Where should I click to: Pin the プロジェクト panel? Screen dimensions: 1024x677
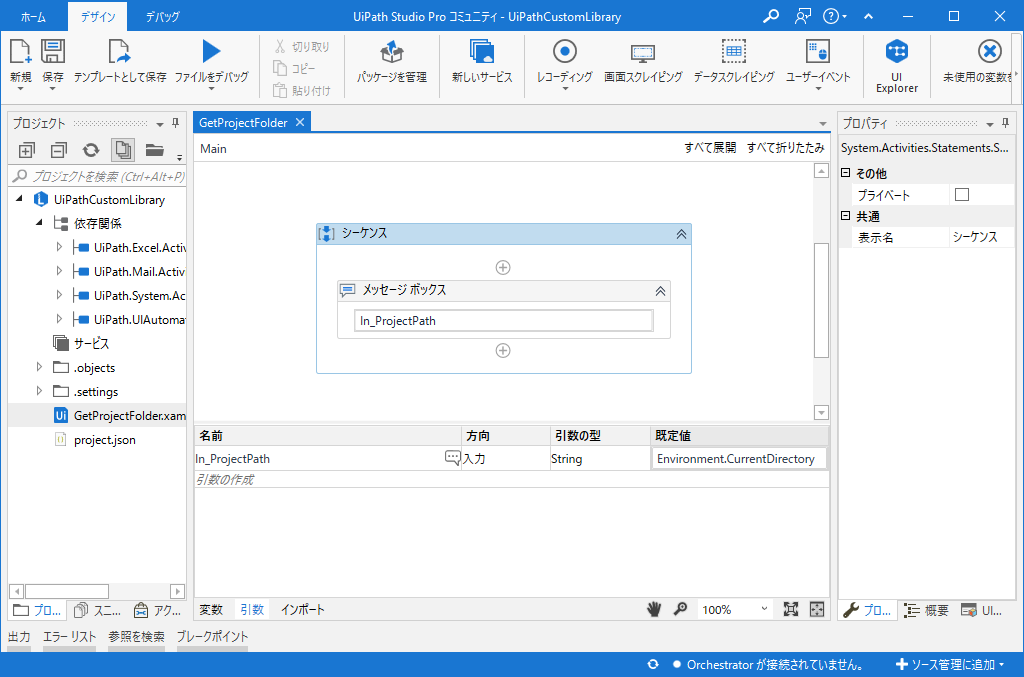click(x=175, y=123)
